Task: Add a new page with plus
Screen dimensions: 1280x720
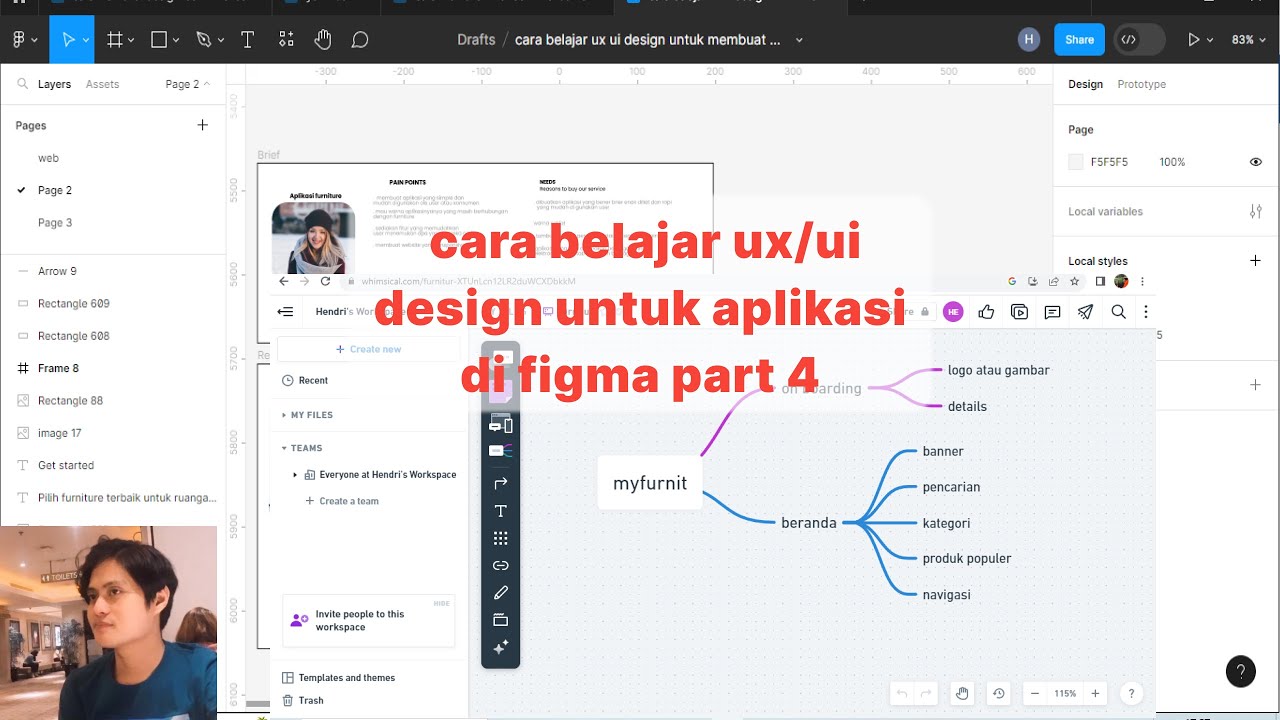Action: [x=203, y=125]
